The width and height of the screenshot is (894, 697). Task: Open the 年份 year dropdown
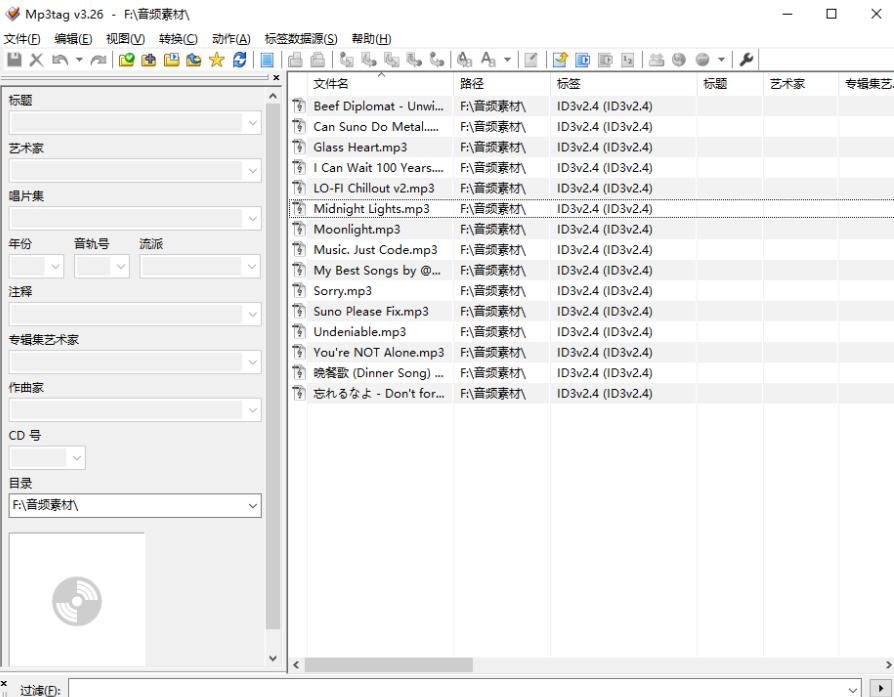55,266
